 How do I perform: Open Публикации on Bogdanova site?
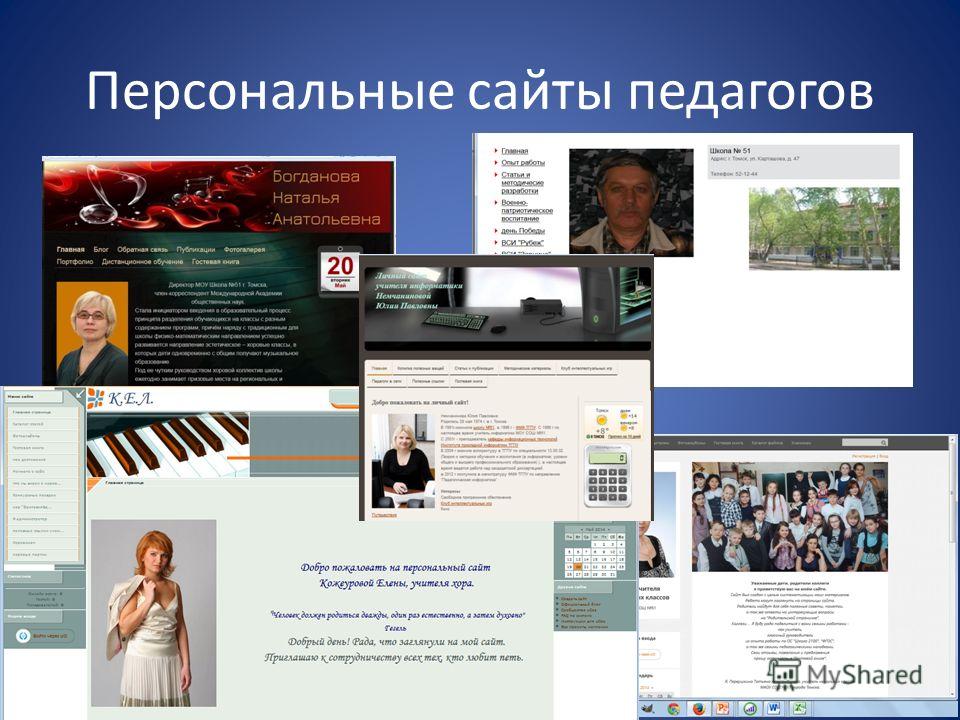[x=196, y=249]
